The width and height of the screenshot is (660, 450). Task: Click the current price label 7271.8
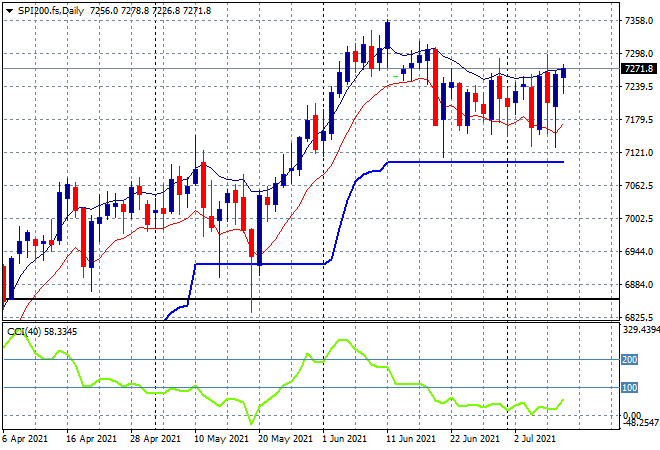(x=639, y=69)
